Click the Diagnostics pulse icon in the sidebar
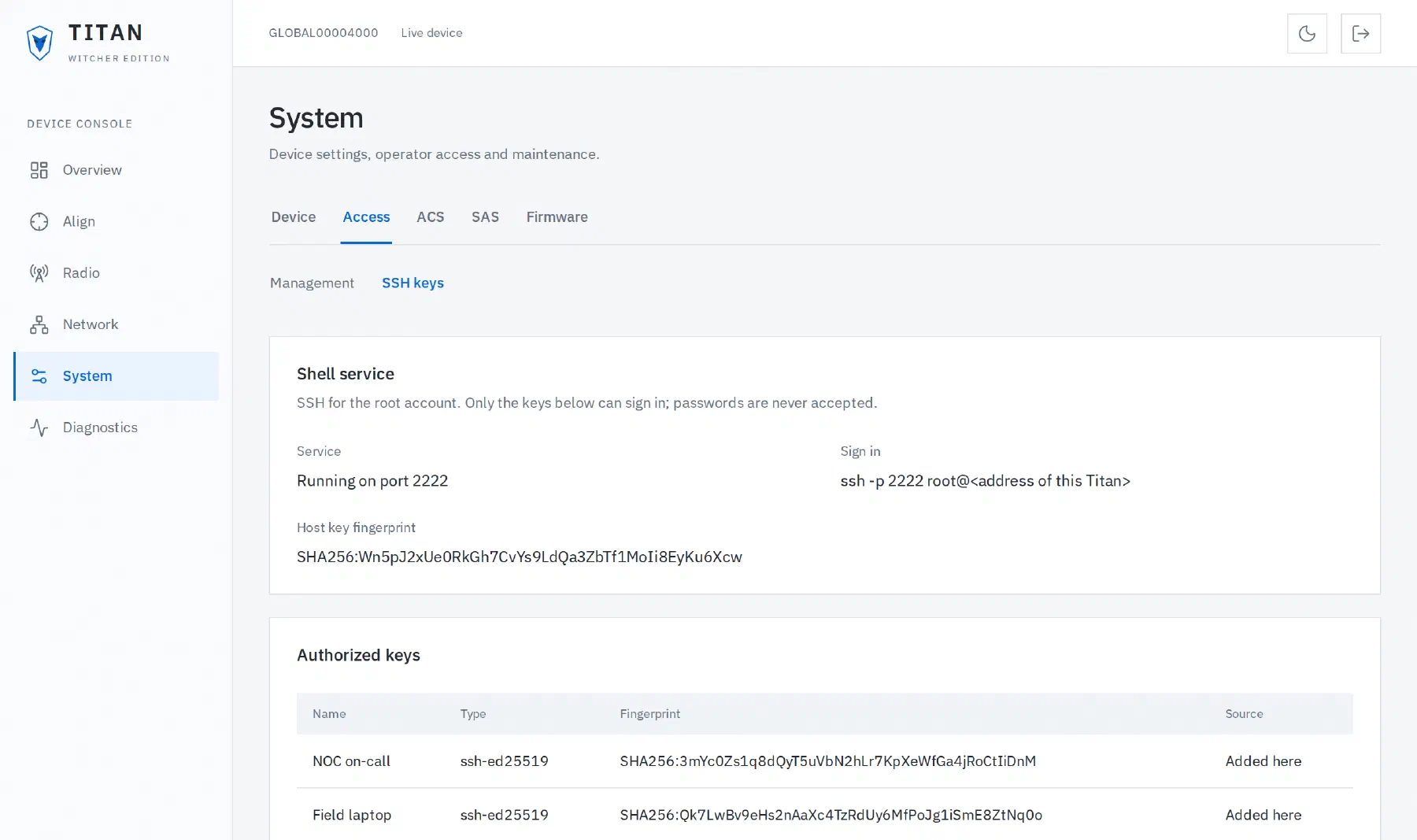This screenshot has width=1417, height=840. pyautogui.click(x=39, y=427)
